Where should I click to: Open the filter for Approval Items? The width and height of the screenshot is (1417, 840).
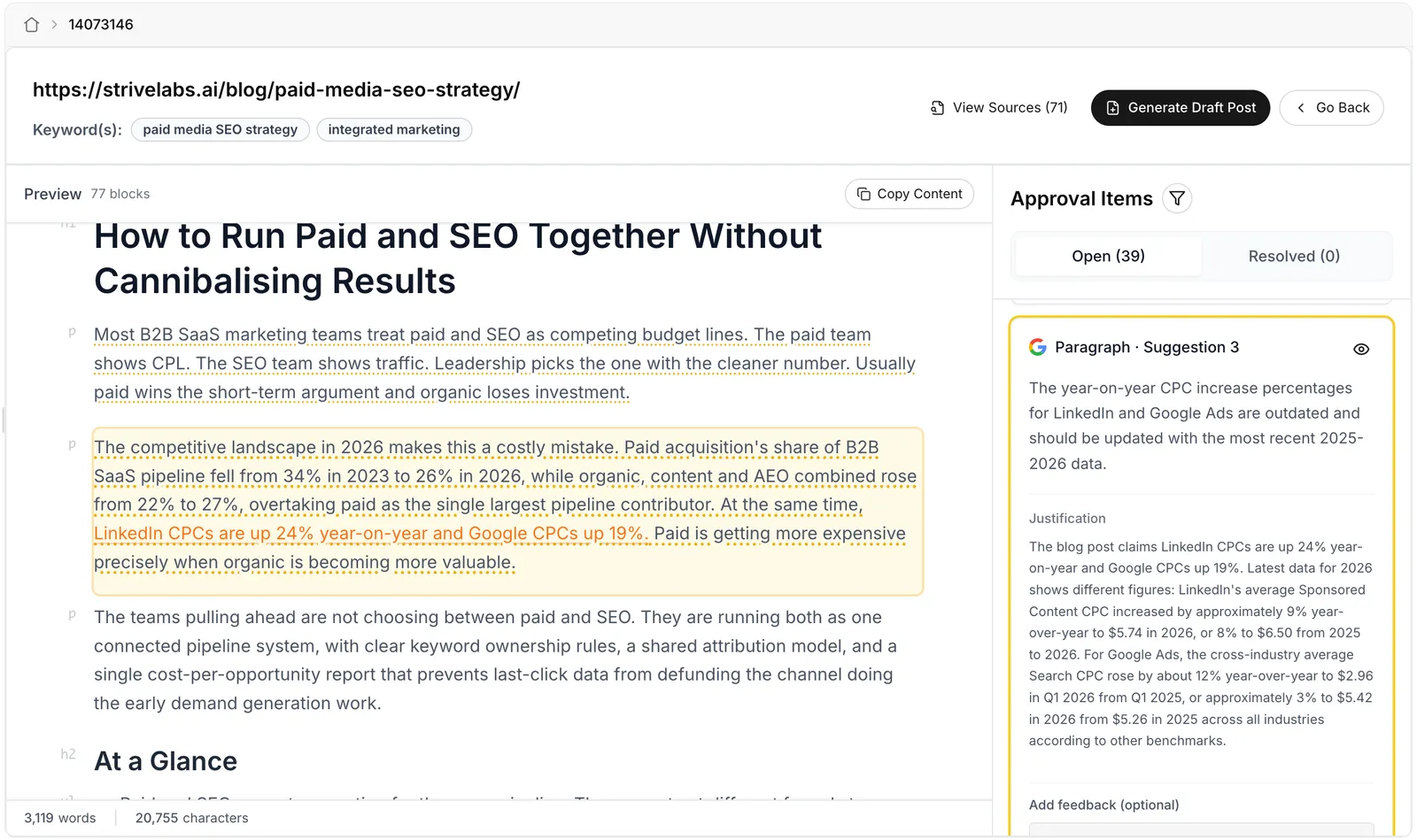(1177, 199)
